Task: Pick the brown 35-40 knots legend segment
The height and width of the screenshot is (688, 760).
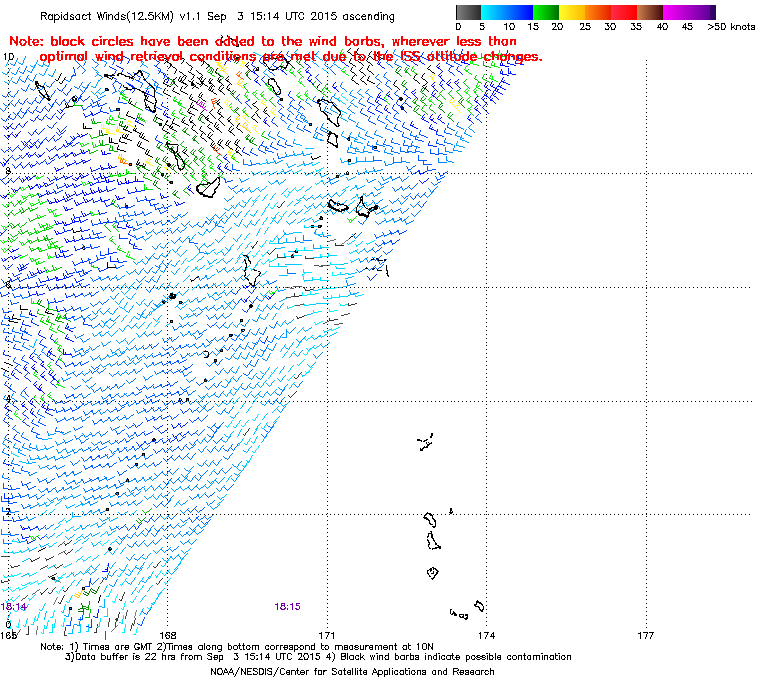Action: click(649, 12)
